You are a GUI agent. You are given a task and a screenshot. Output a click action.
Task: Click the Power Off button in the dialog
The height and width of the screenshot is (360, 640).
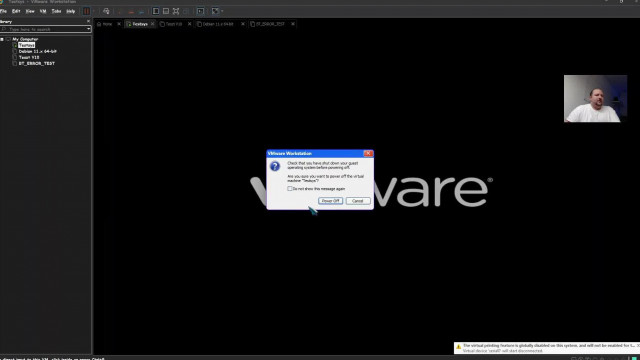330,201
